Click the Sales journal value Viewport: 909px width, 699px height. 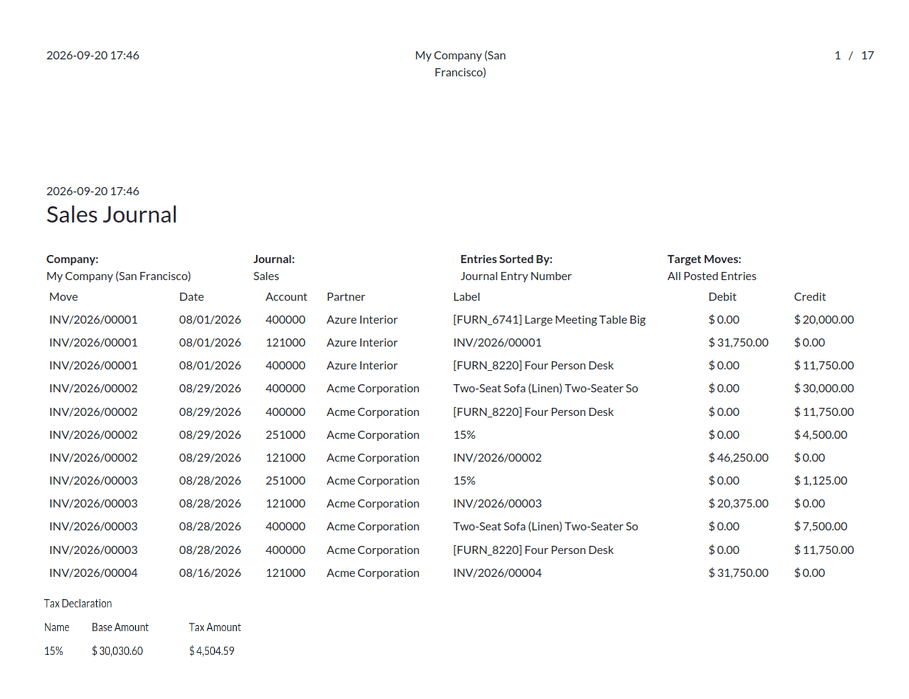[x=266, y=276]
